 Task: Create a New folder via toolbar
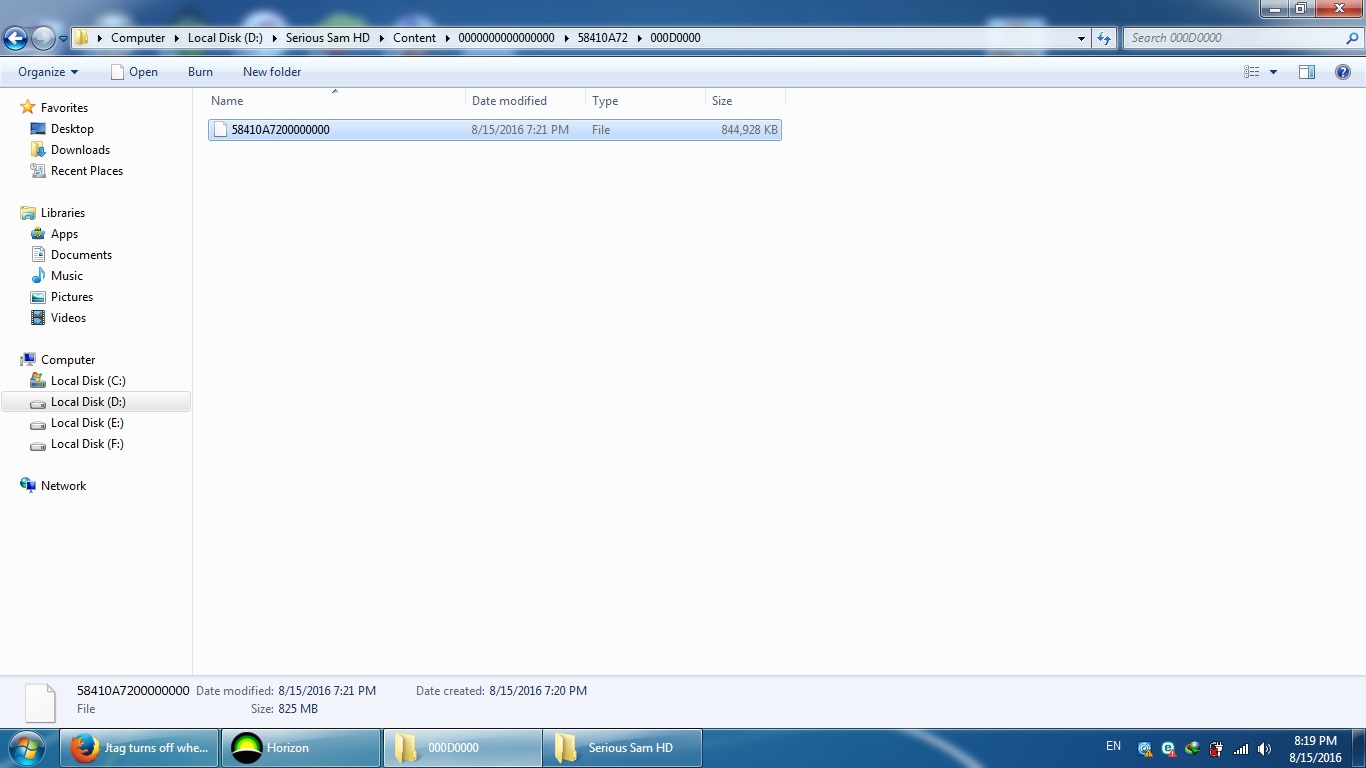coord(272,72)
